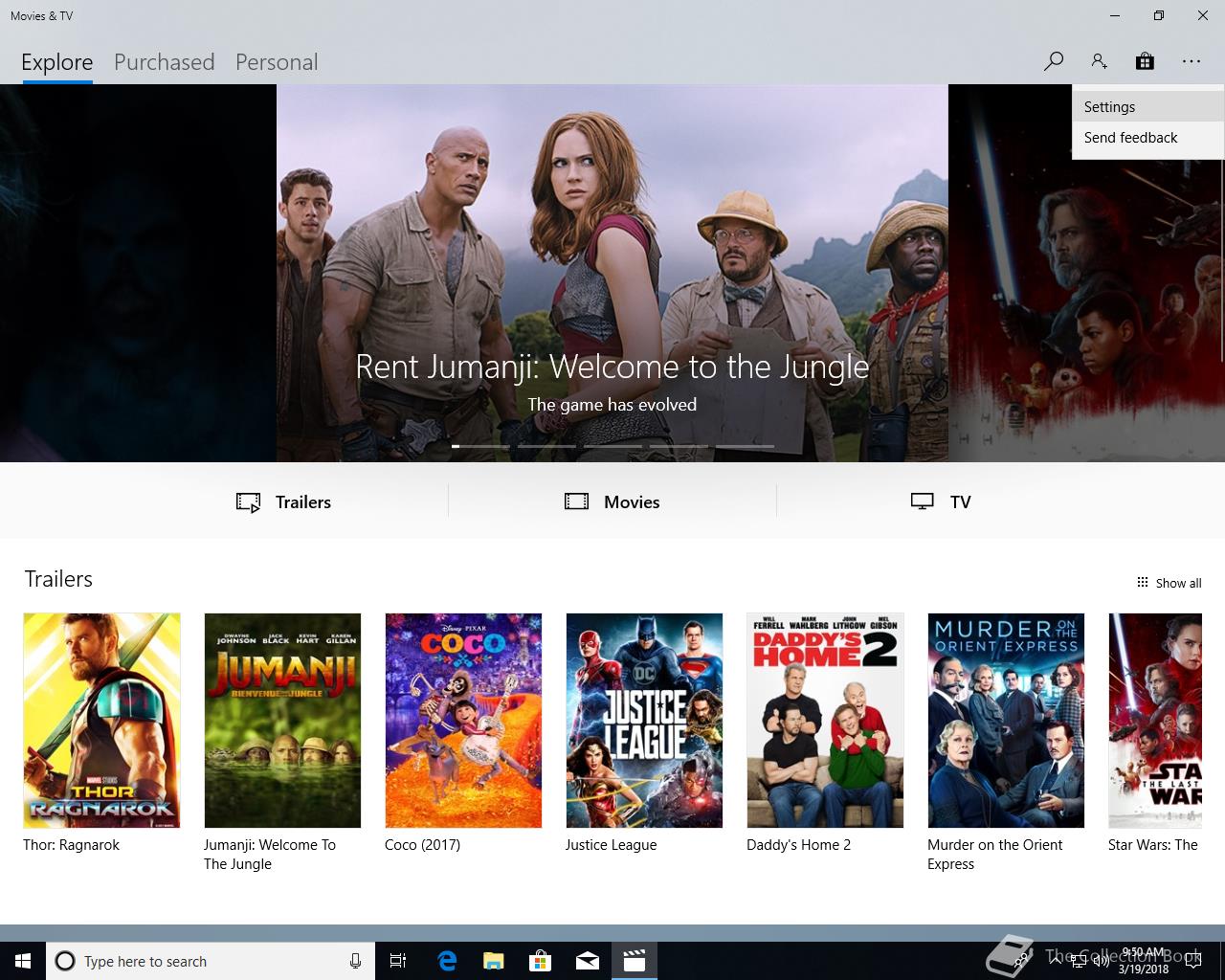Open the Daddy's Home 2 poster
The height and width of the screenshot is (980, 1225).
[x=825, y=721]
